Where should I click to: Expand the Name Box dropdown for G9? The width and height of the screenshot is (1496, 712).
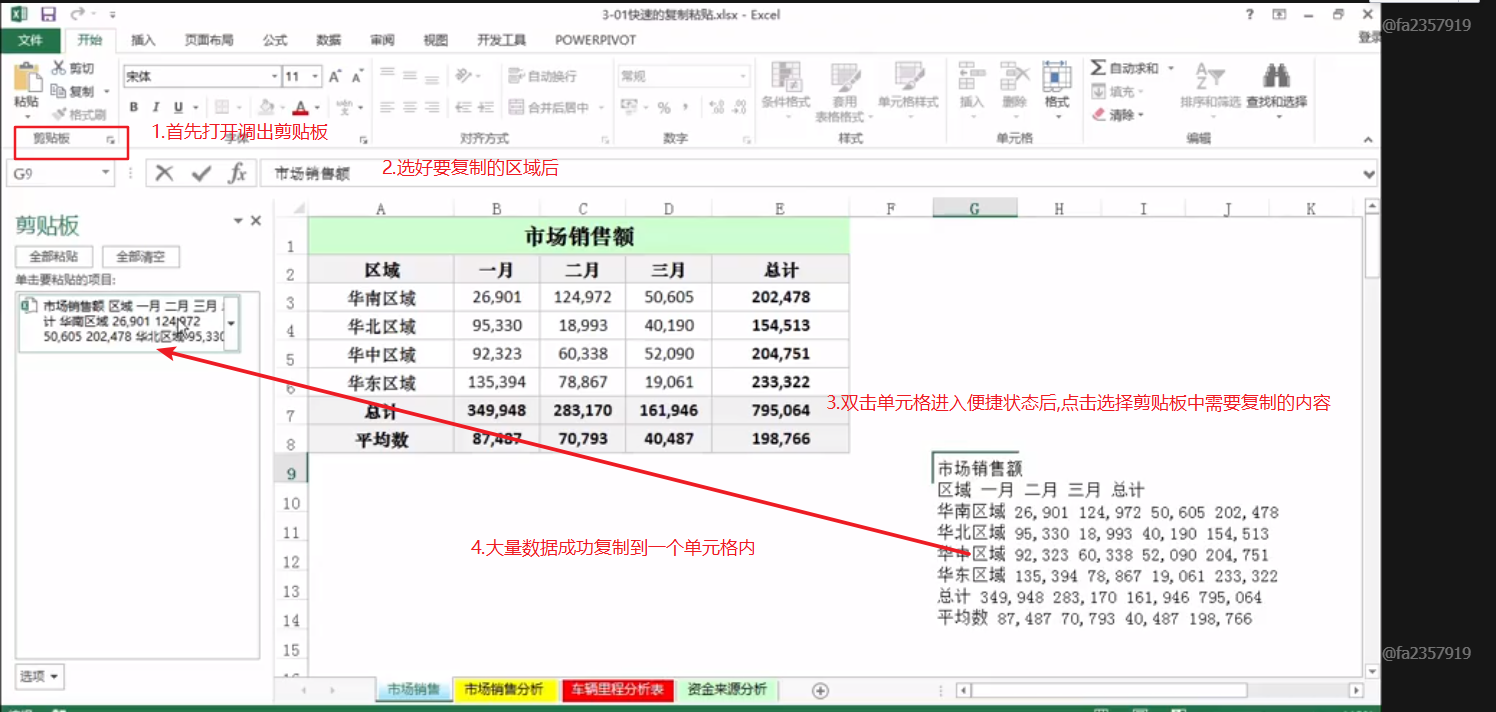point(106,173)
